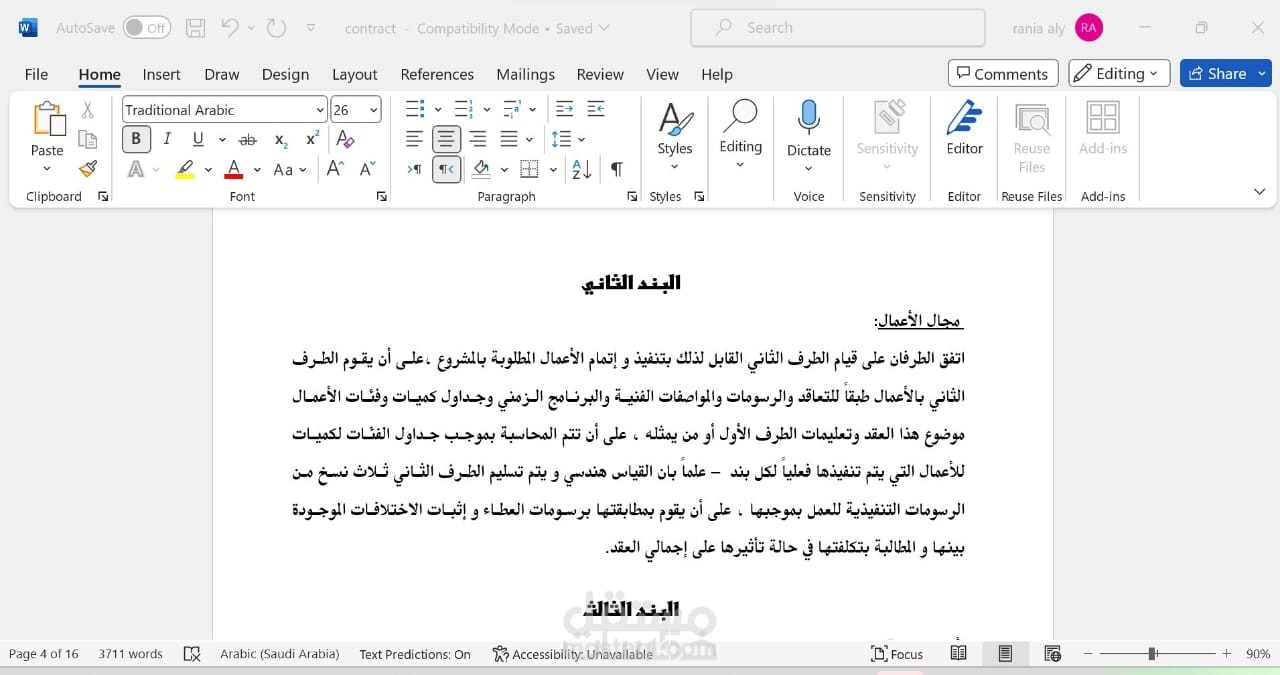The height and width of the screenshot is (675, 1280).
Task: Sort the selection with the A-Z icon
Action: [581, 169]
